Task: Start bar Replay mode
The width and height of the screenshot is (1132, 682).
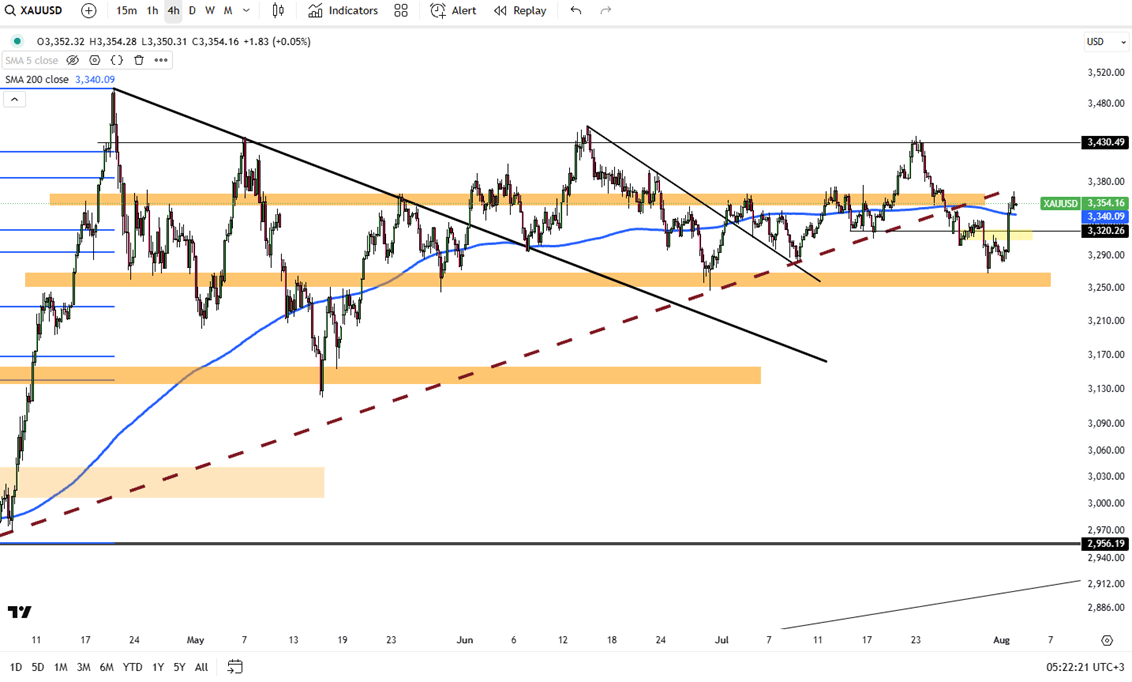Action: [x=520, y=11]
